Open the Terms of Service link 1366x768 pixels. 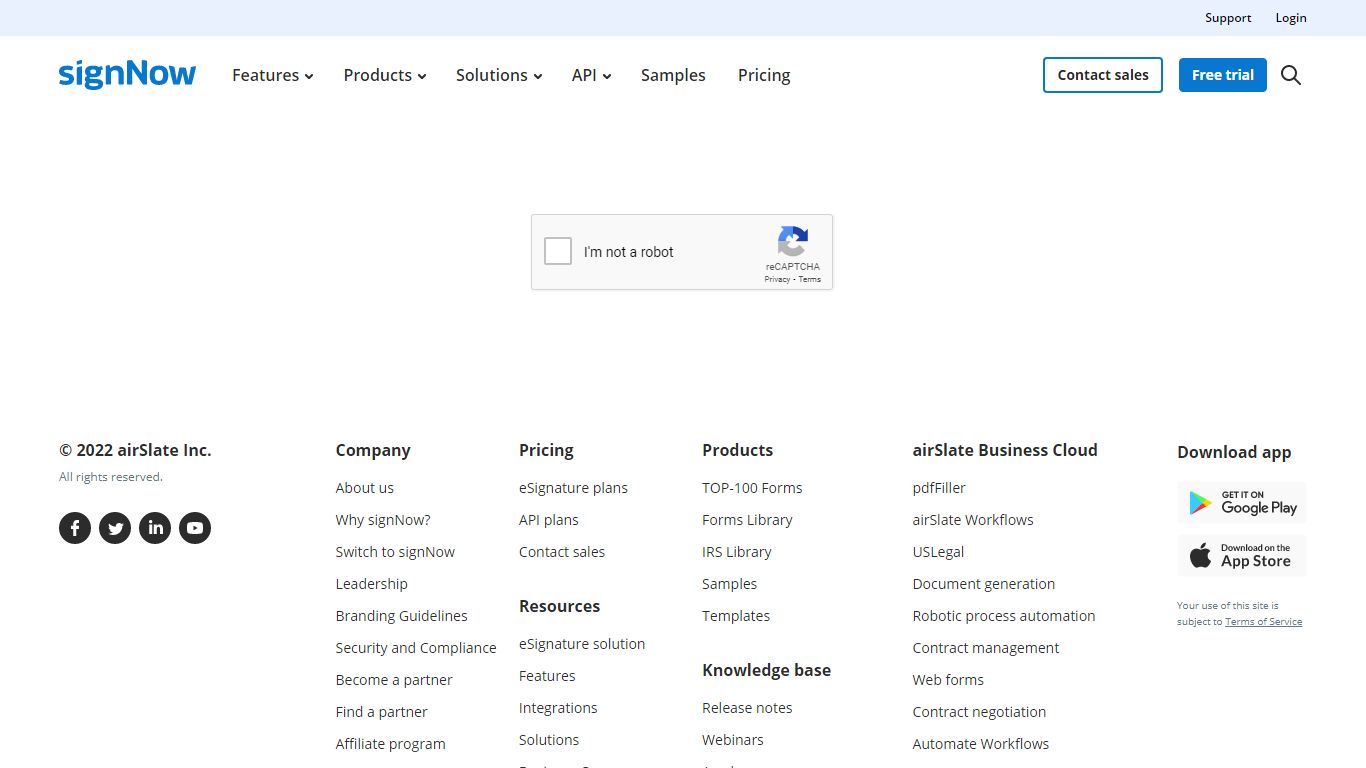[x=1264, y=622]
